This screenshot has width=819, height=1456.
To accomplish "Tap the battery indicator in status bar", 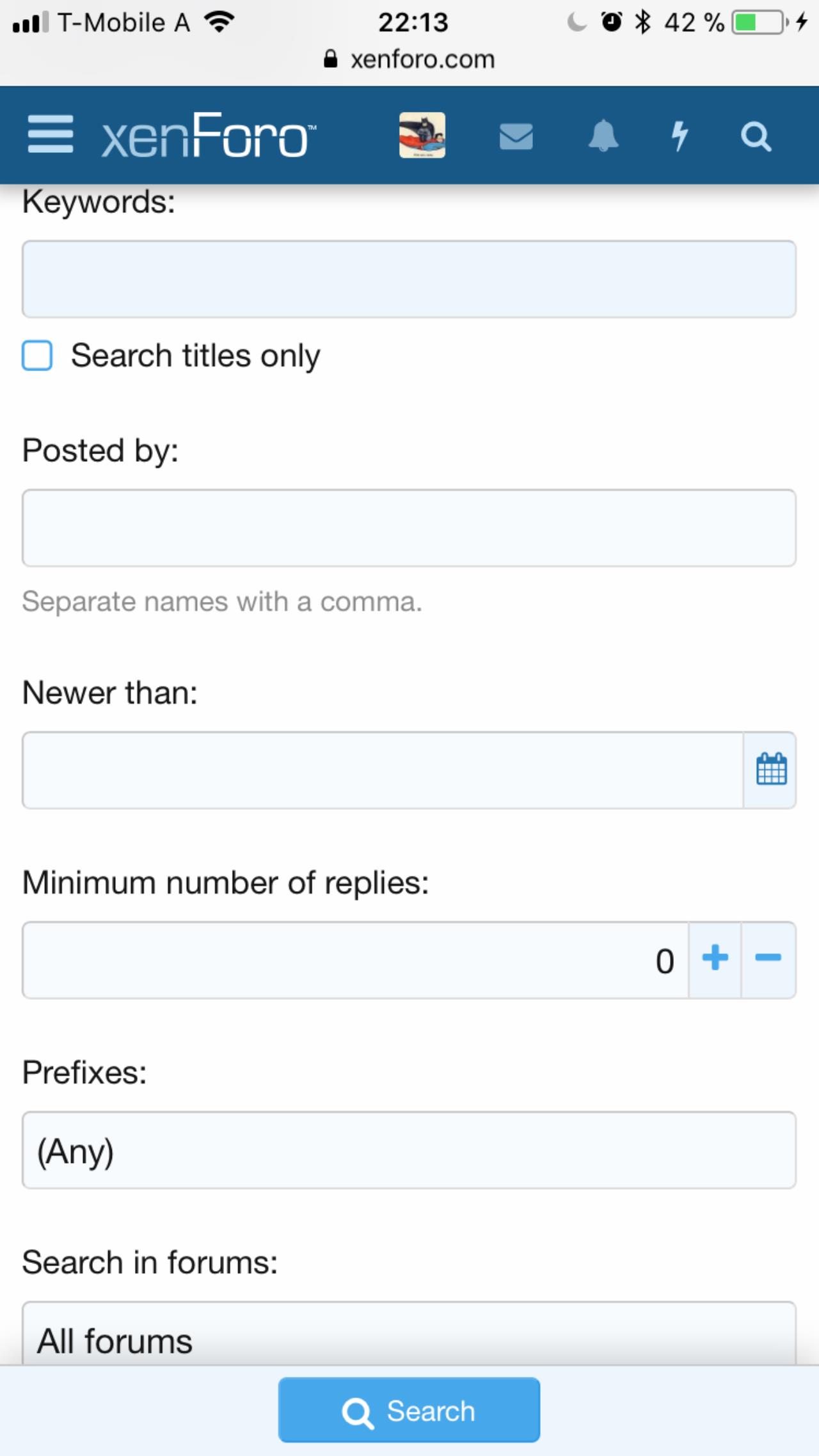I will point(759,23).
